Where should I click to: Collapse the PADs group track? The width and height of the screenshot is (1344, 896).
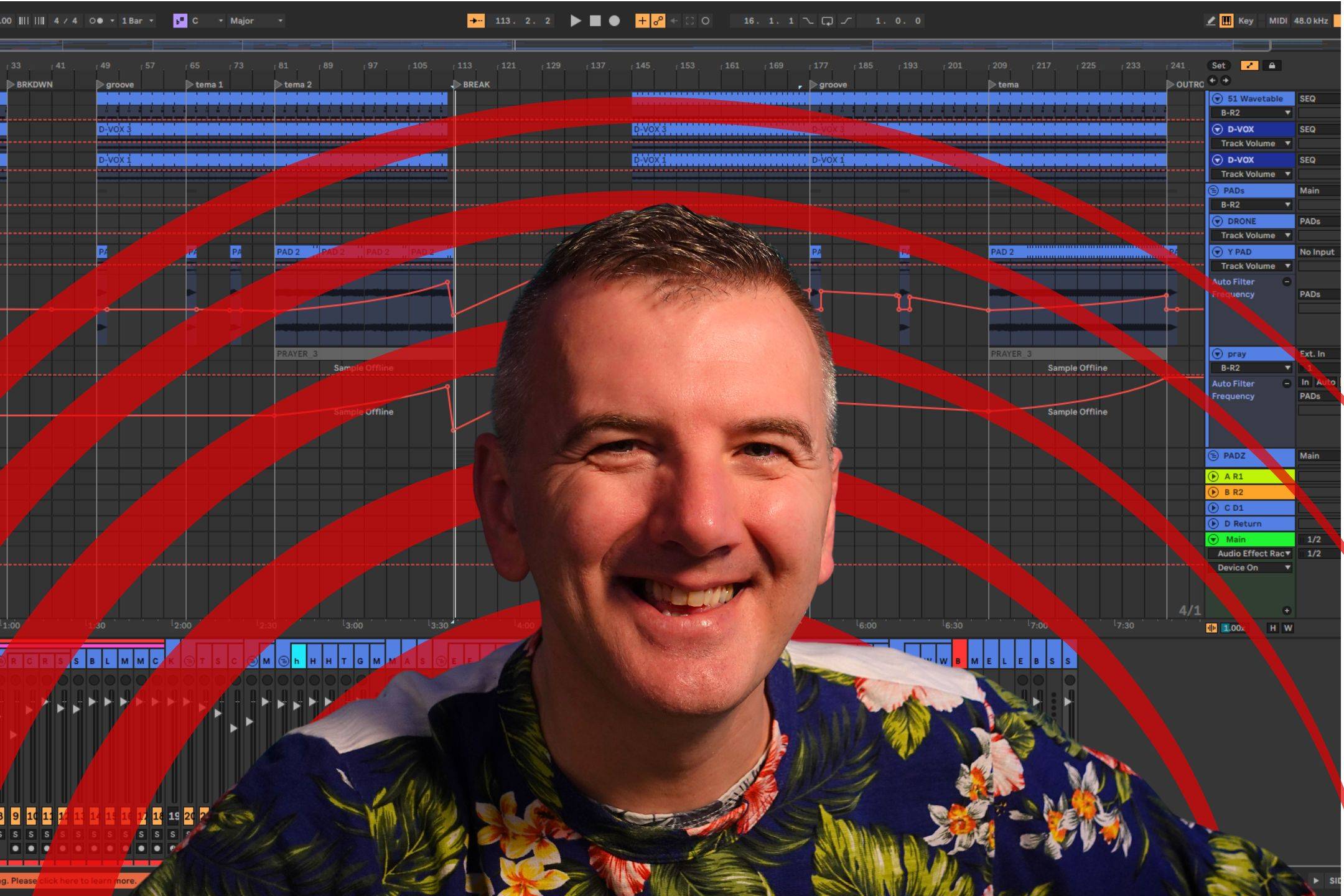(1213, 190)
